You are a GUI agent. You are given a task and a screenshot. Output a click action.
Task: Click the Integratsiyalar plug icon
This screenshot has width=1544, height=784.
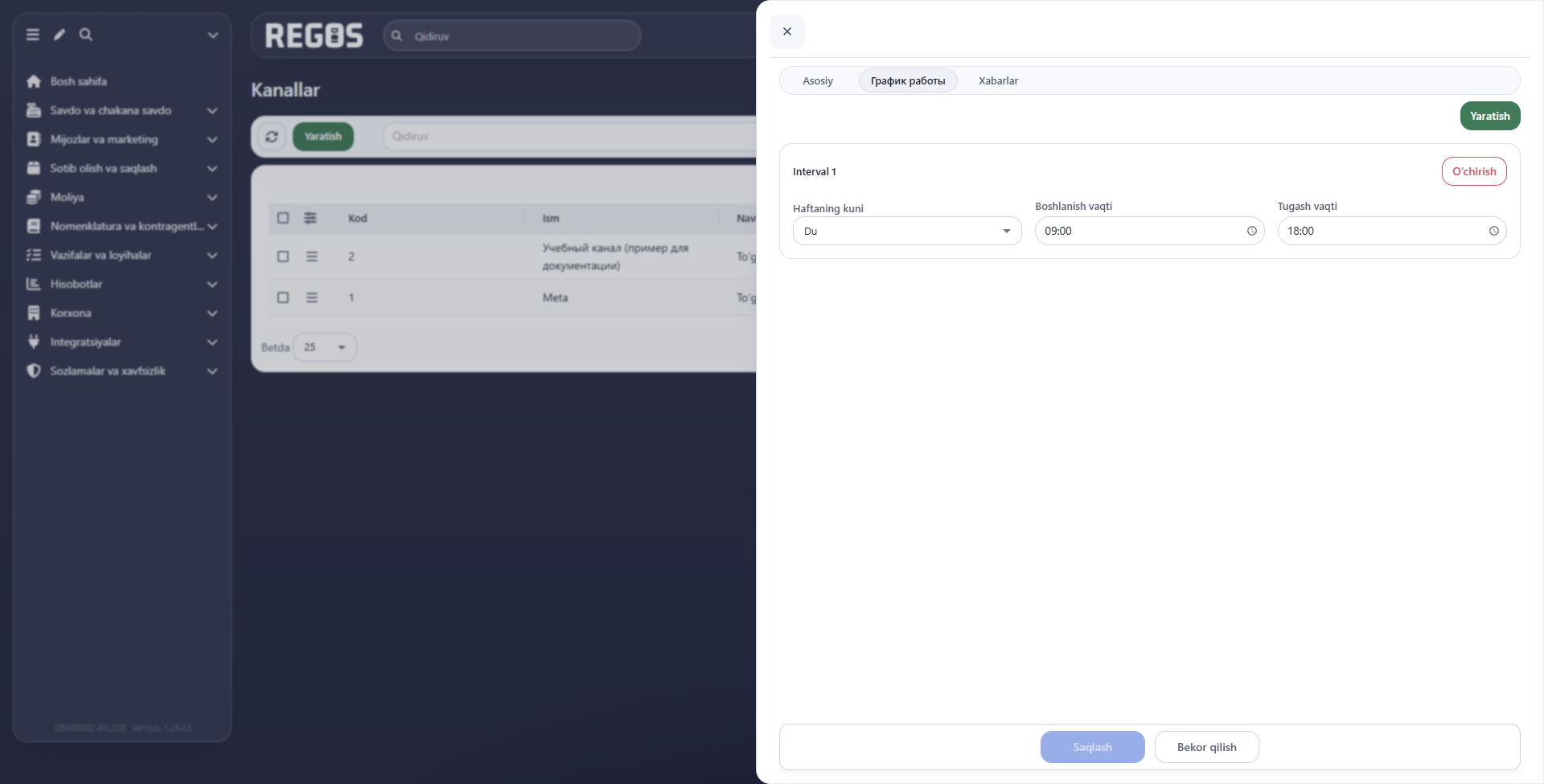[x=34, y=342]
